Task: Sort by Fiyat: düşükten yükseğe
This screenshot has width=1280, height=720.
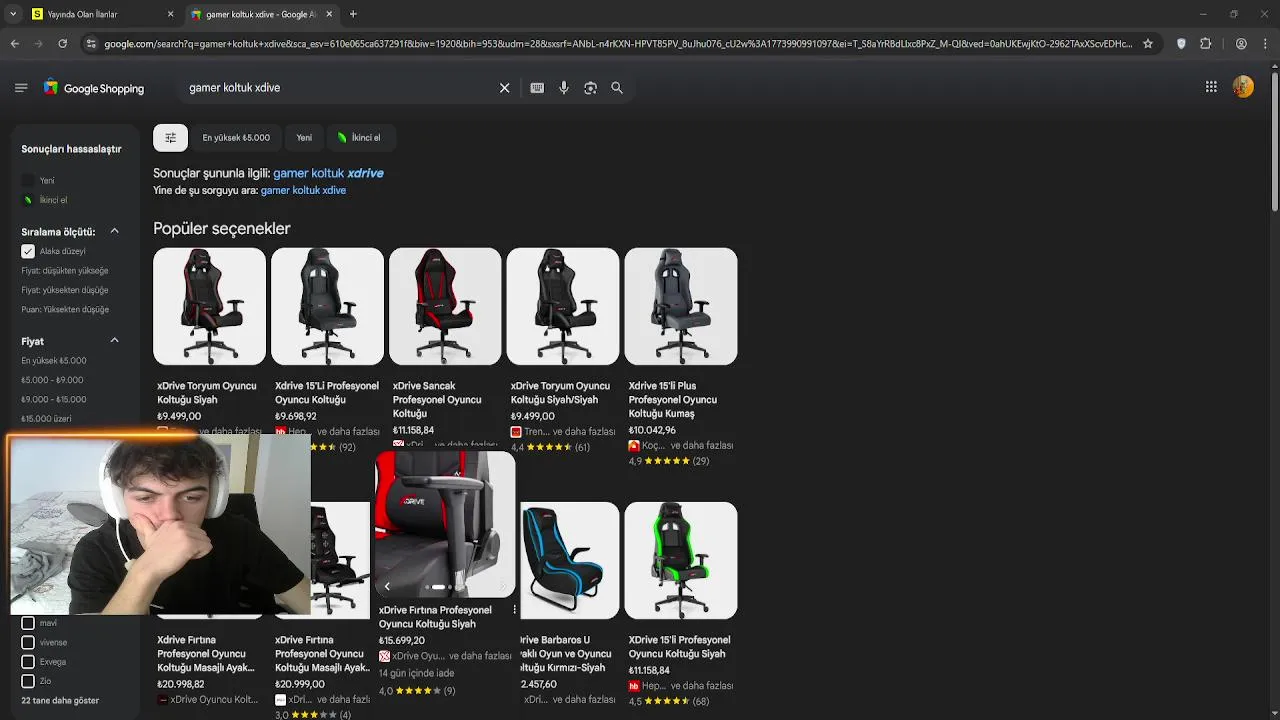Action: click(65, 271)
